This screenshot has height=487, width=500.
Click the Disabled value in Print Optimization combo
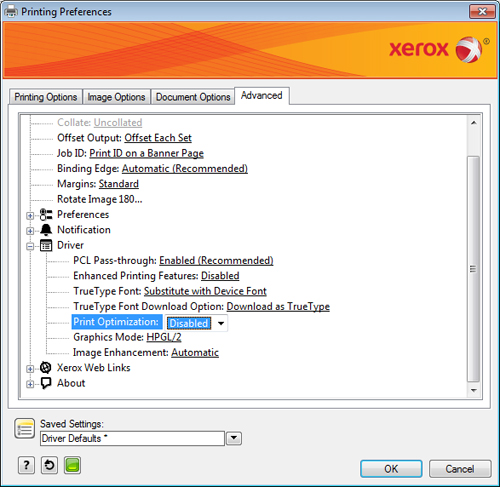point(189,323)
